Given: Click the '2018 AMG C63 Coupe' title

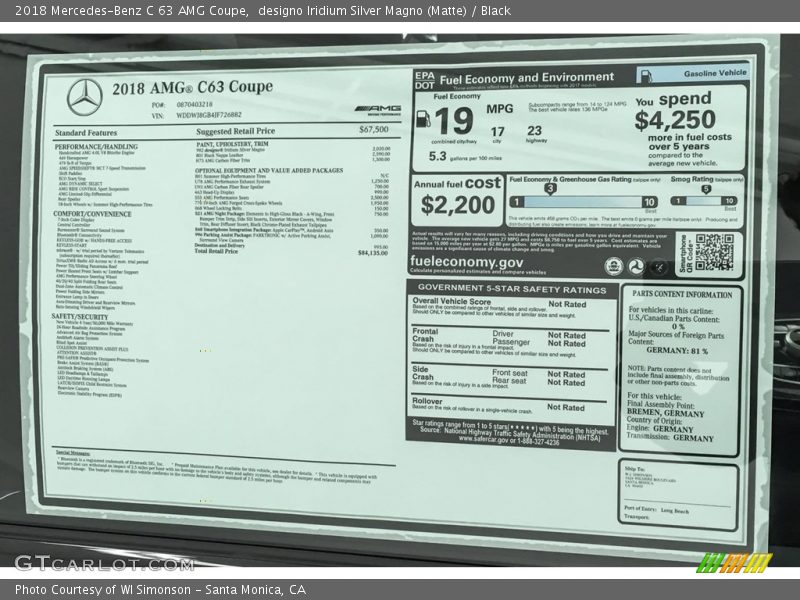Looking at the screenshot, I should (x=192, y=87).
